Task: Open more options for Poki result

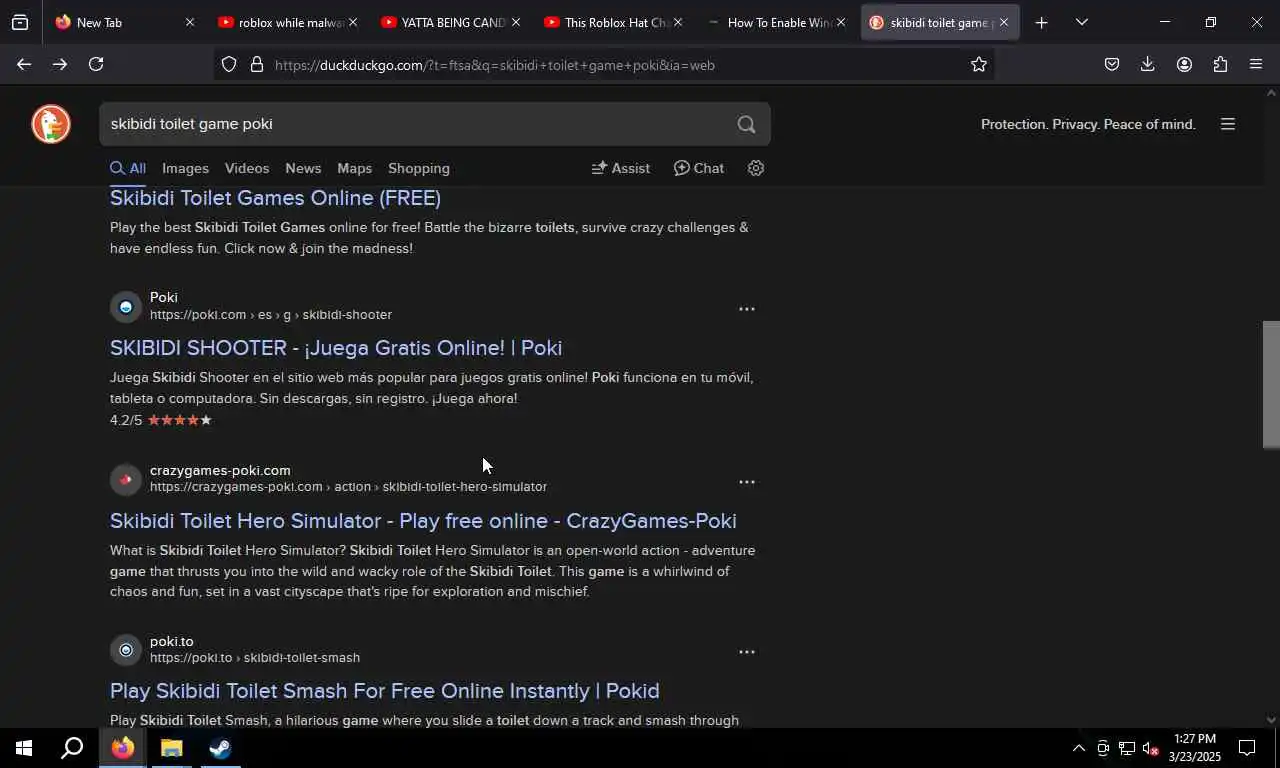Action: click(x=746, y=309)
